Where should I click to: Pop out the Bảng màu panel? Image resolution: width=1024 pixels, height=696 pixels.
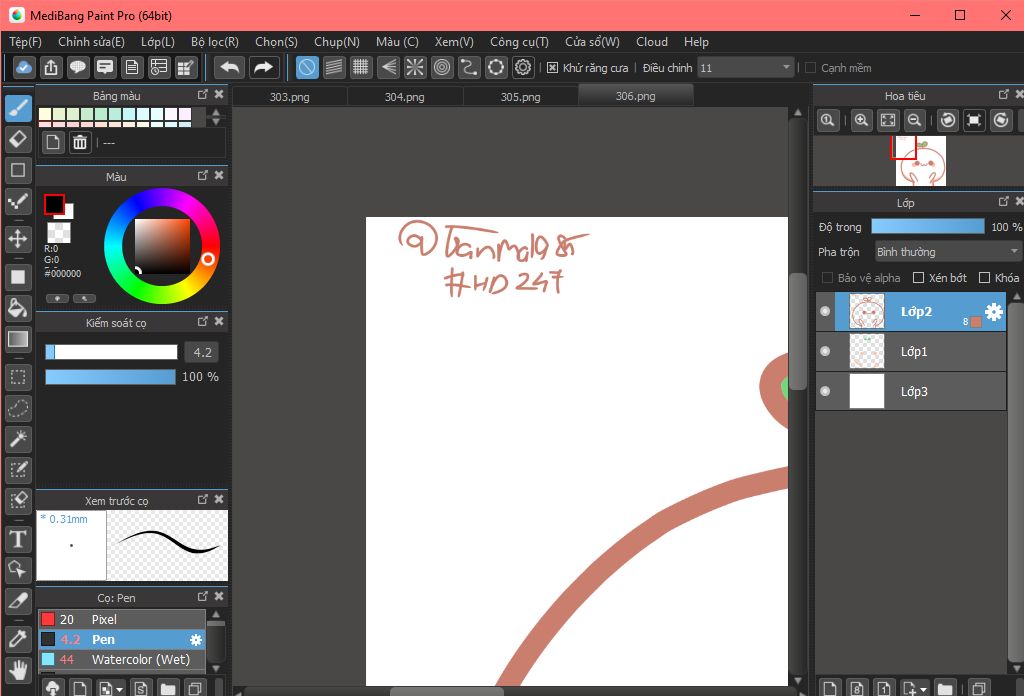point(202,95)
